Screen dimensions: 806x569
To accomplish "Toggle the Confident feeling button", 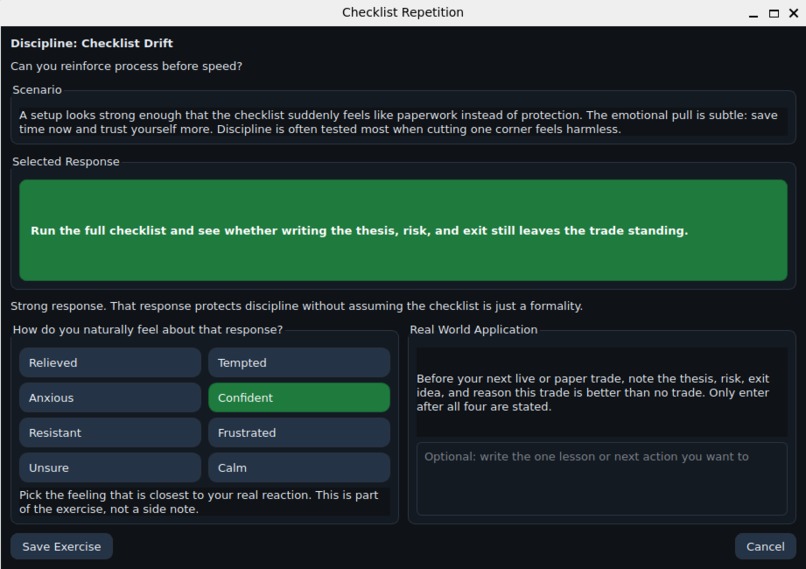I will [299, 397].
